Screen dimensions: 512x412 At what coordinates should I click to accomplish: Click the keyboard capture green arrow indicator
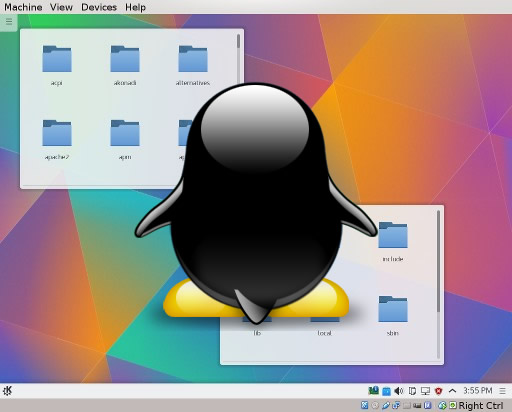(x=453, y=405)
